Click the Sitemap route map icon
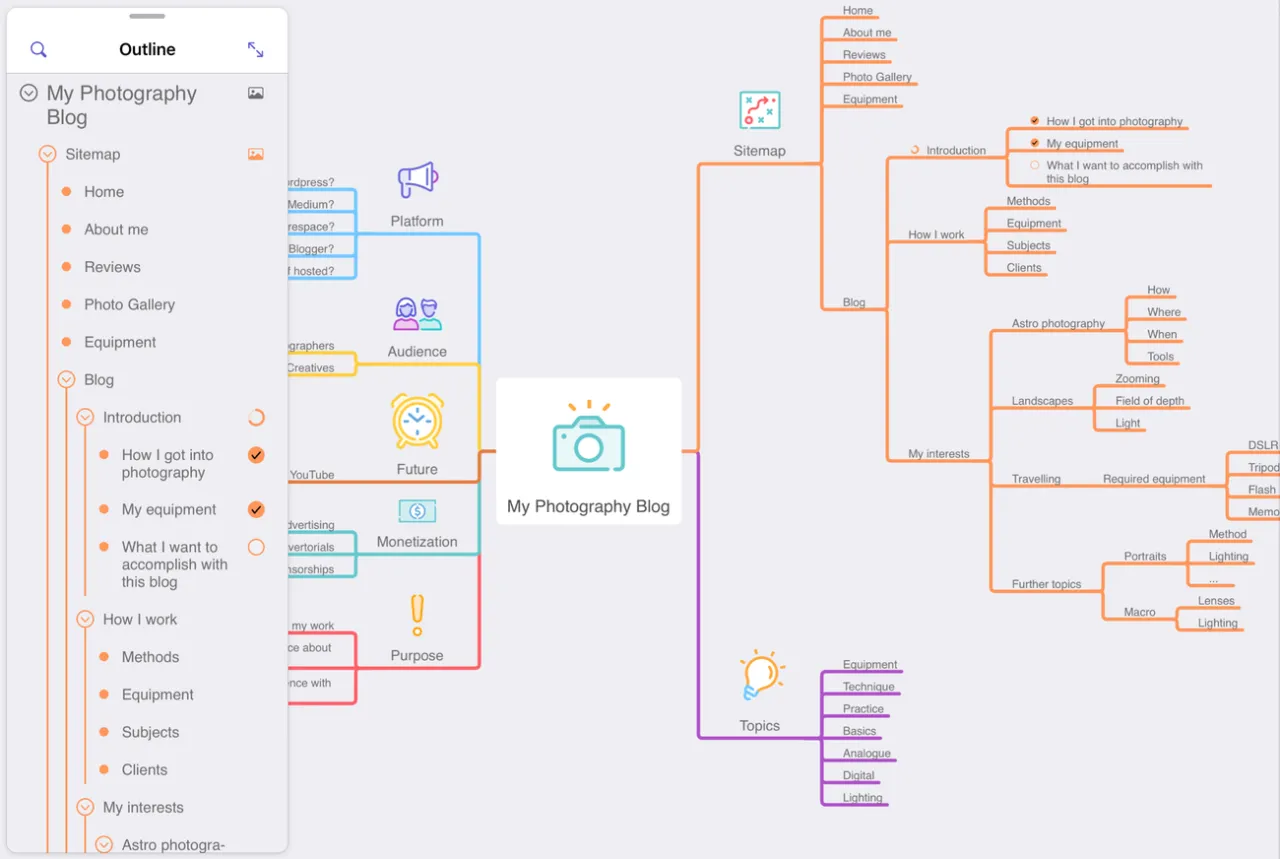1280x859 pixels. (759, 110)
